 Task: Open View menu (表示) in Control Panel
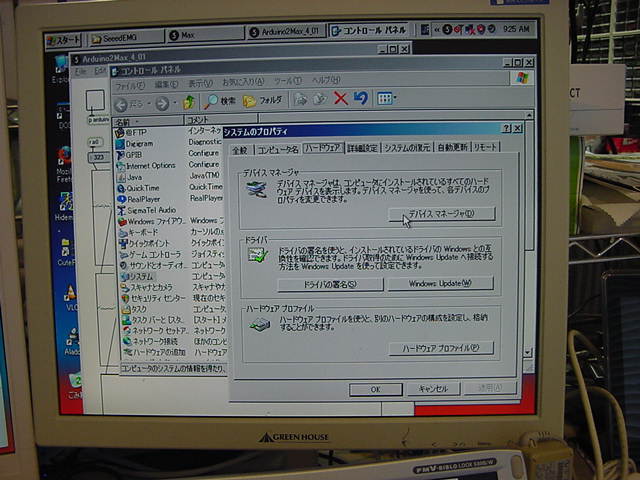point(200,84)
